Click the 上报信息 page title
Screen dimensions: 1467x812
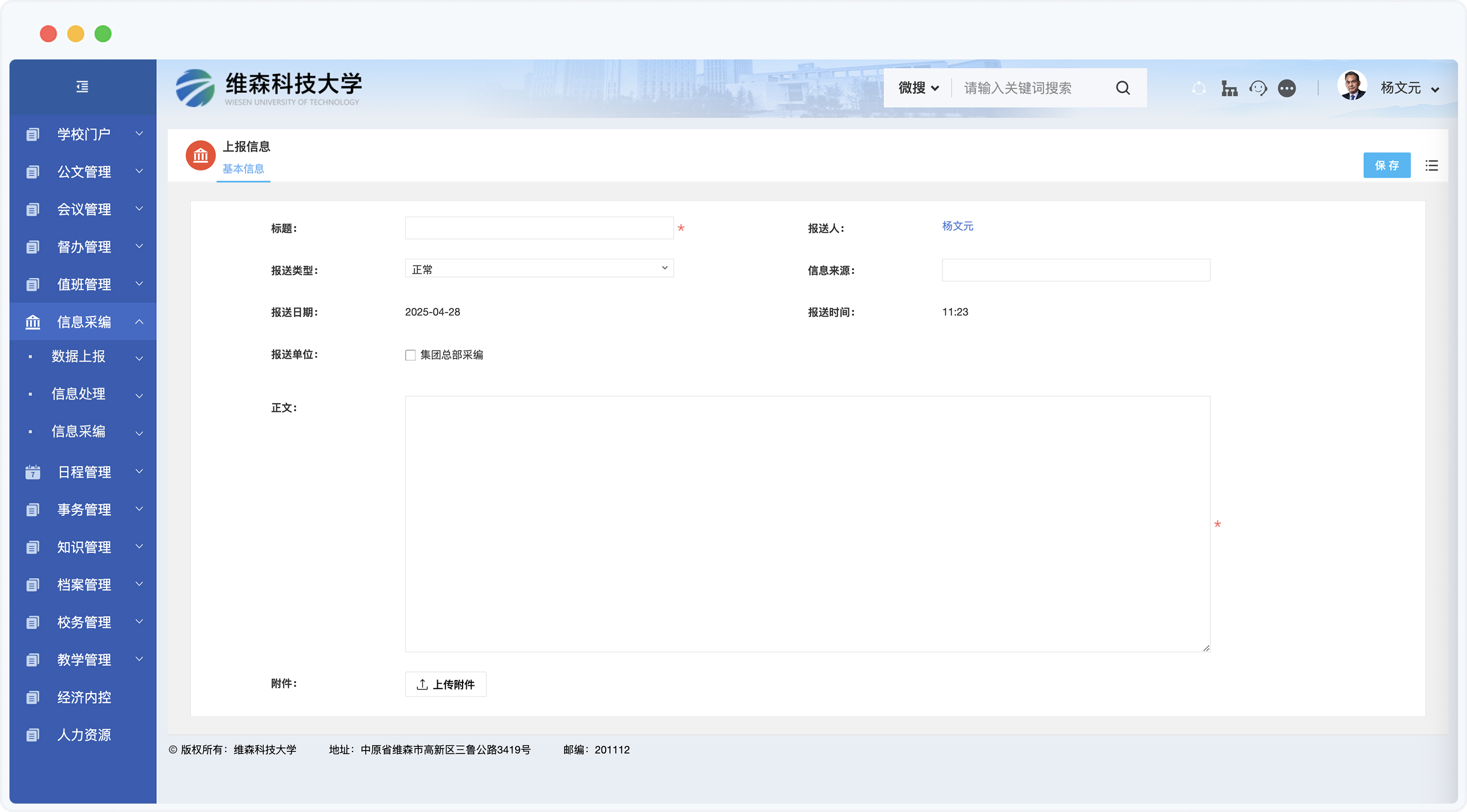(246, 147)
